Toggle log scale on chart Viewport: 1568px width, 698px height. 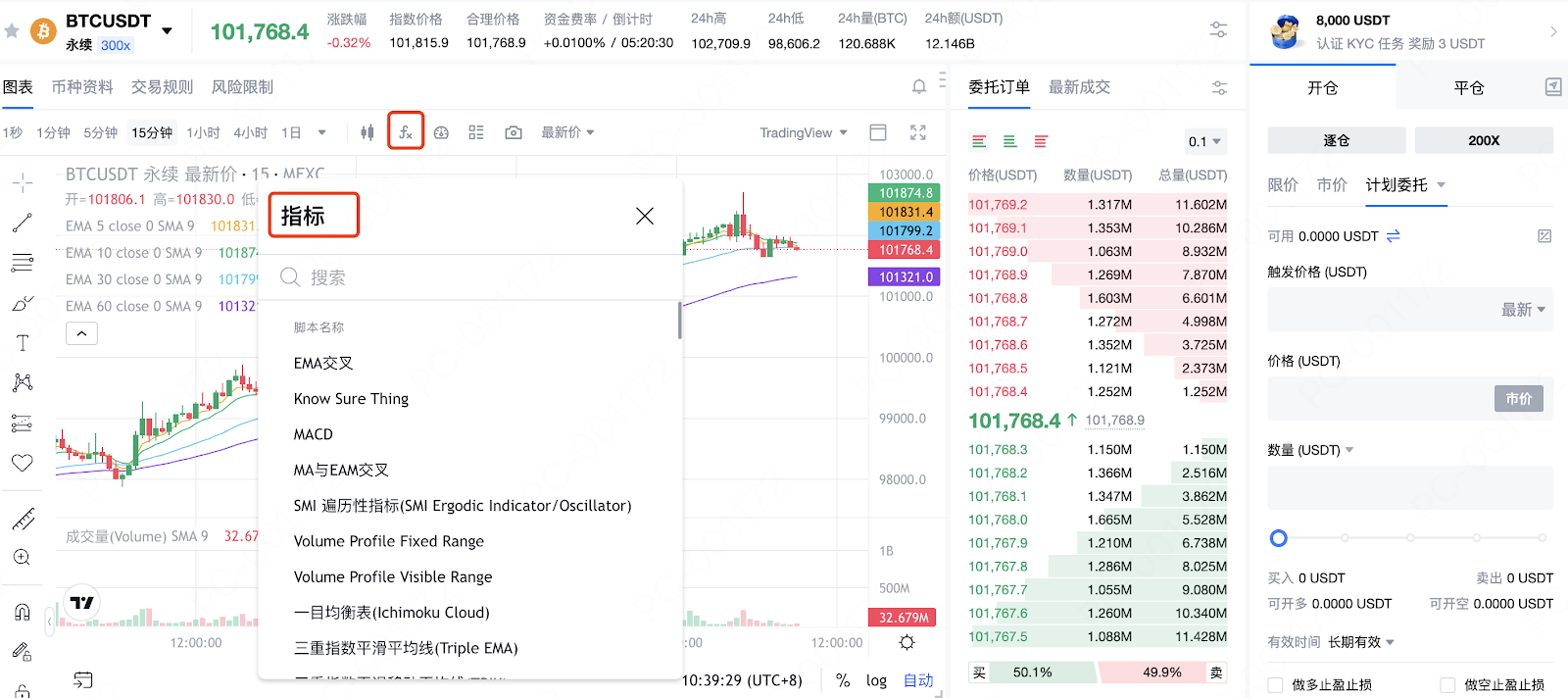[x=876, y=680]
